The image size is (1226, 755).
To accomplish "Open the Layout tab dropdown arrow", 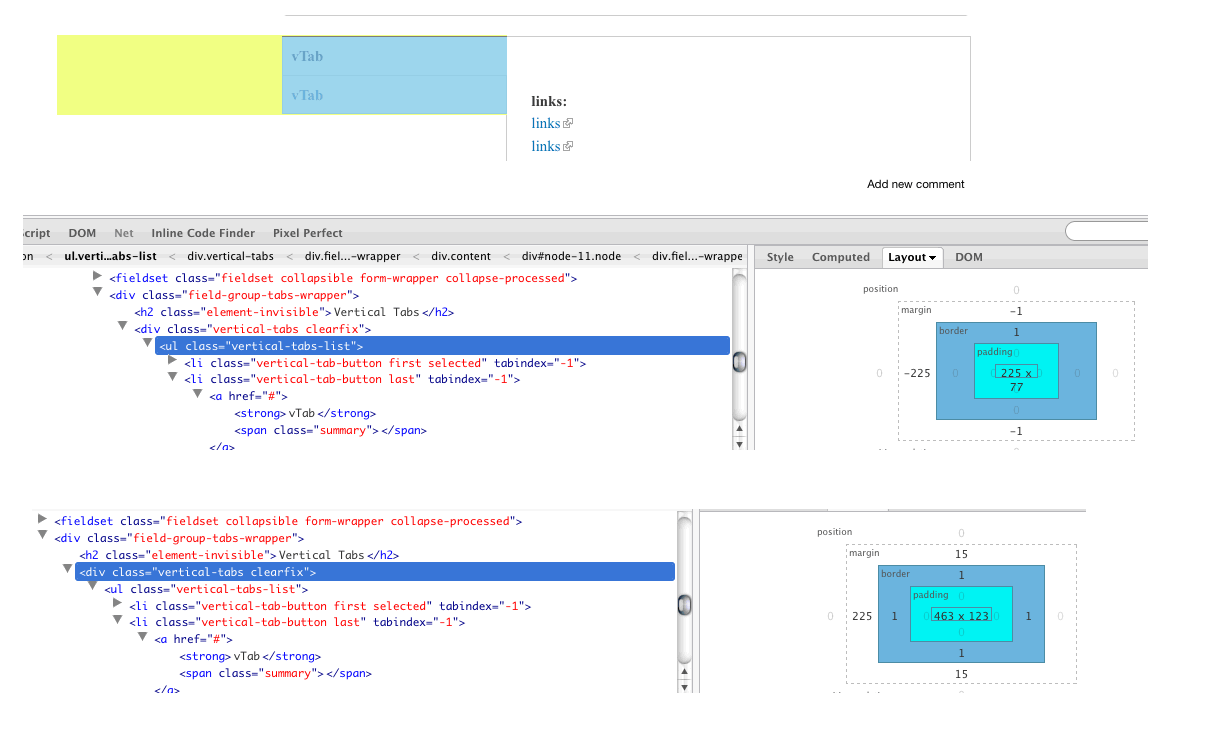I will click(x=932, y=257).
